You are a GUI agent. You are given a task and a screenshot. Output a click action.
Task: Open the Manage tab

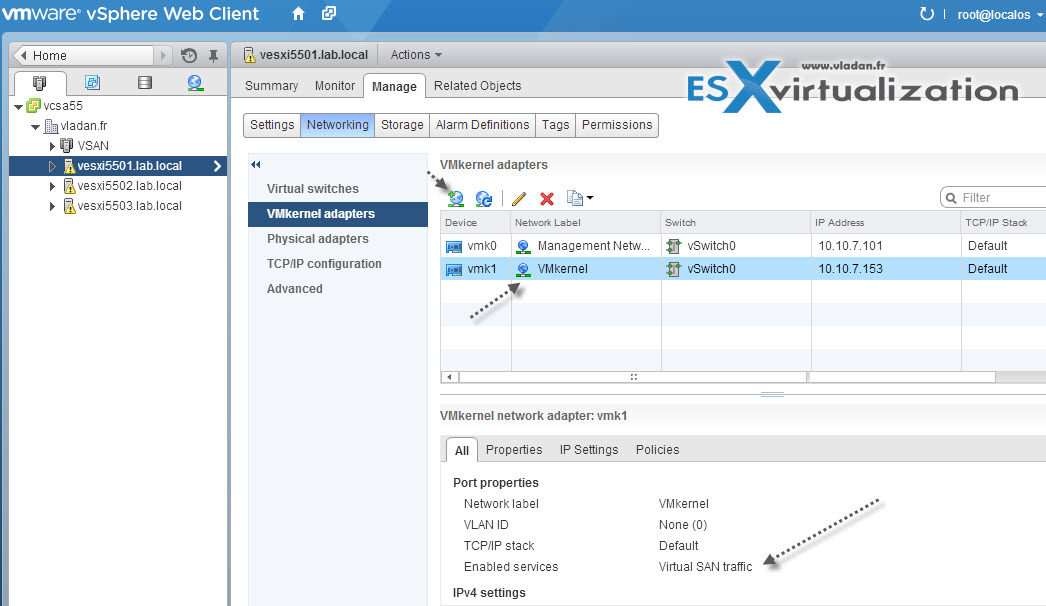394,86
